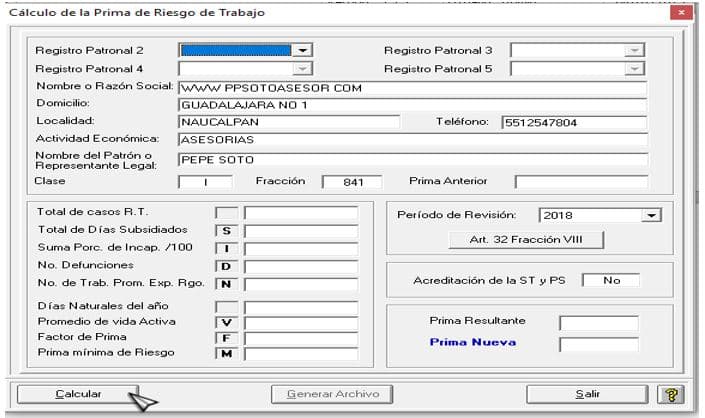Image resolution: width=705 pixels, height=418 pixels.
Task: Click the Días Naturales del año value field
Action: pos(301,307)
